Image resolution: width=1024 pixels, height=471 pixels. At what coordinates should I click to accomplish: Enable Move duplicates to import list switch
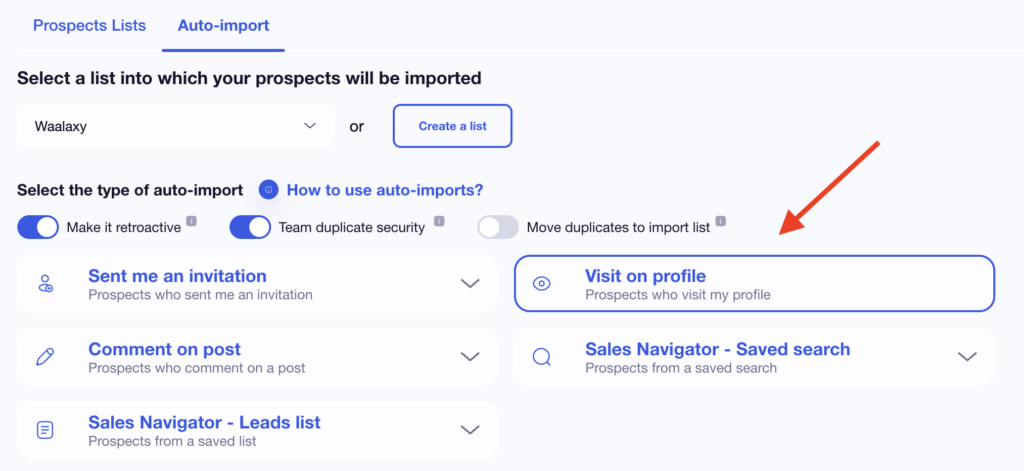pyautogui.click(x=498, y=227)
